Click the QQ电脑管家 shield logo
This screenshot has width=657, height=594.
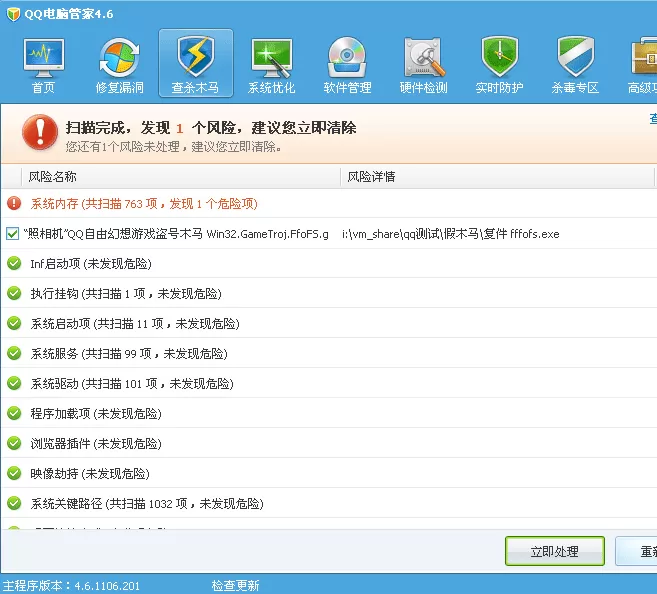(13, 14)
